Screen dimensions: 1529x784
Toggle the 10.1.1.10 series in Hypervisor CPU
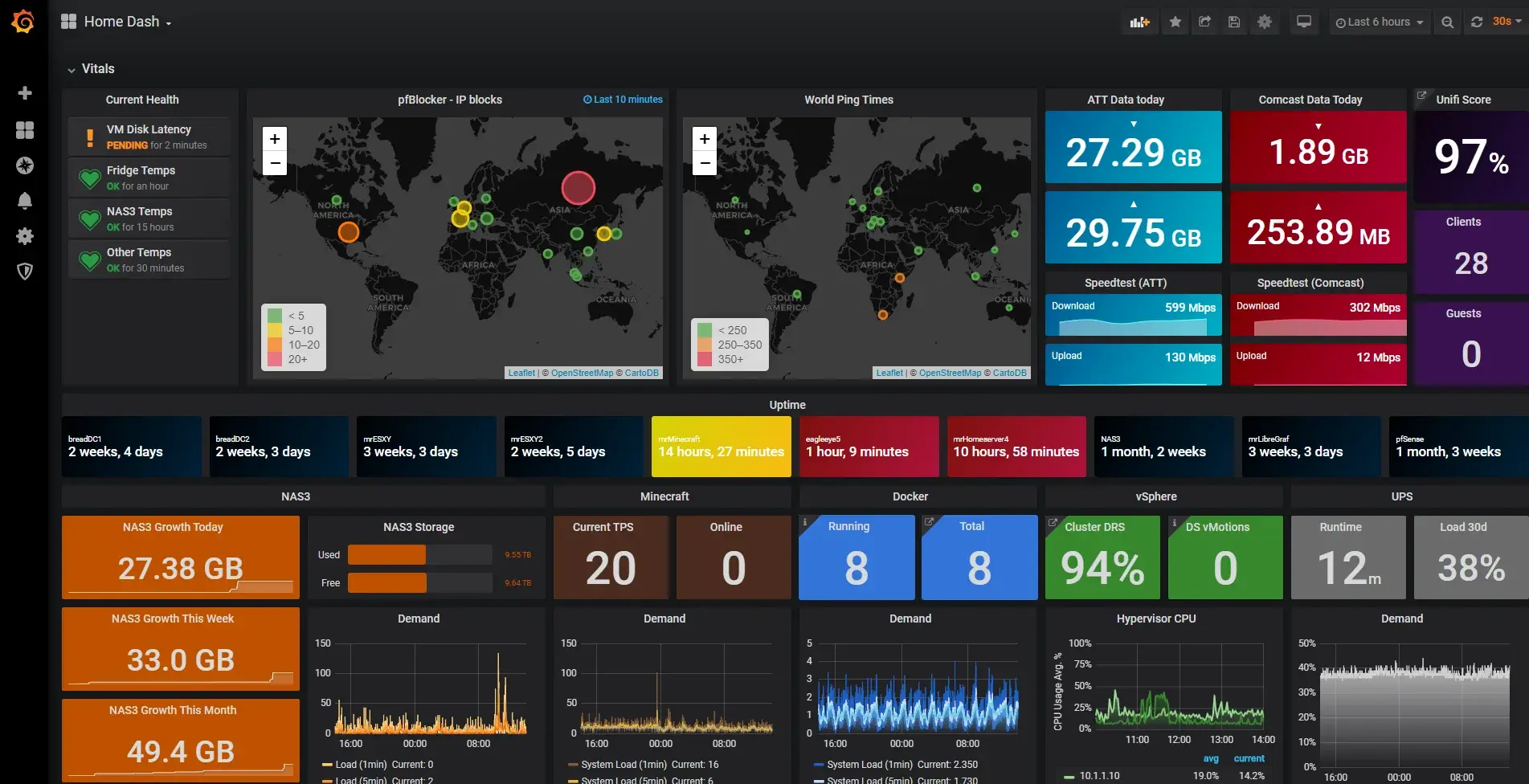coord(1100,776)
